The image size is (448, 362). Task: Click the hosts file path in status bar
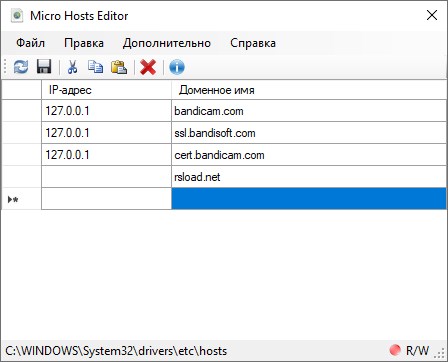(116, 351)
